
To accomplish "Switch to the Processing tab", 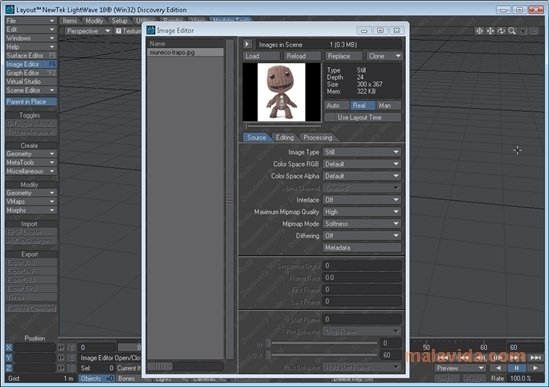I will [x=318, y=137].
